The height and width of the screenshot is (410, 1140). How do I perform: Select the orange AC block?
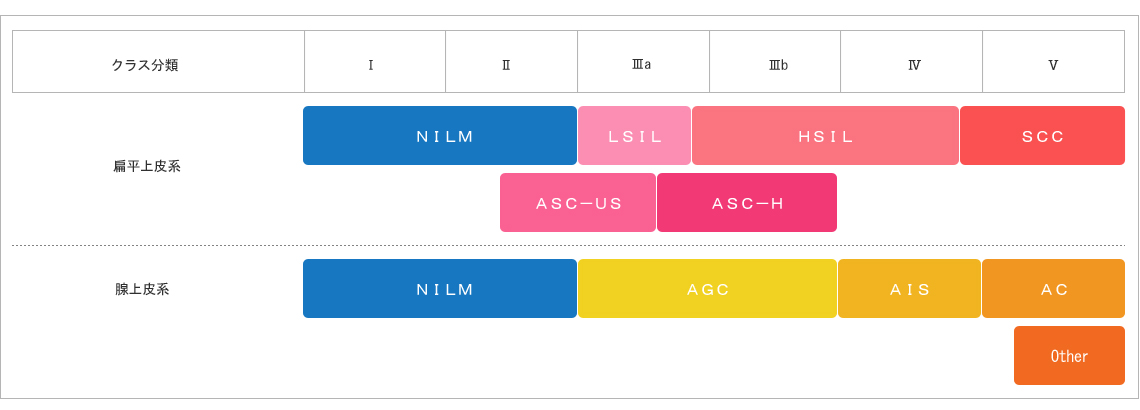point(1053,289)
